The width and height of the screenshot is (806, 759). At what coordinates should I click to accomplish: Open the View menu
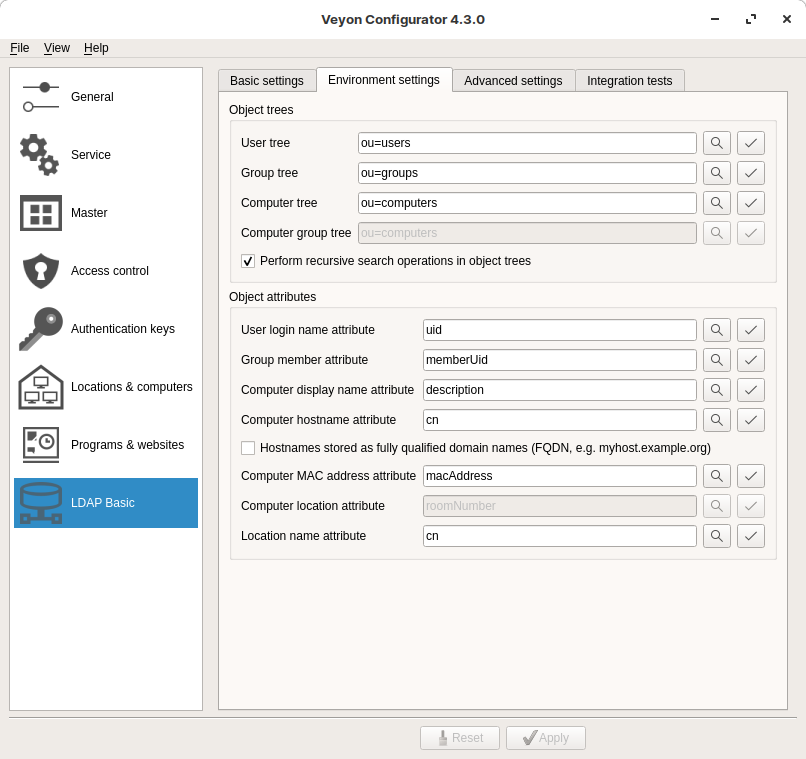(57, 48)
